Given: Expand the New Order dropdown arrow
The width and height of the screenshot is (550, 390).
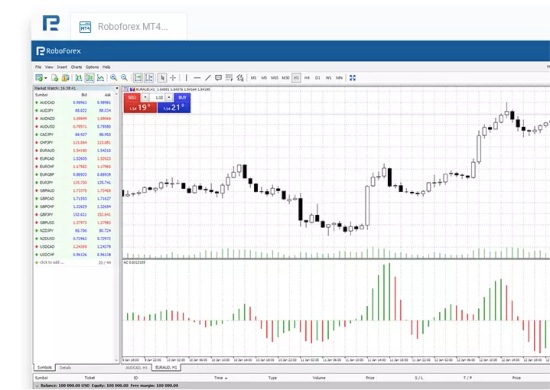Looking at the screenshot, I should click(46, 78).
